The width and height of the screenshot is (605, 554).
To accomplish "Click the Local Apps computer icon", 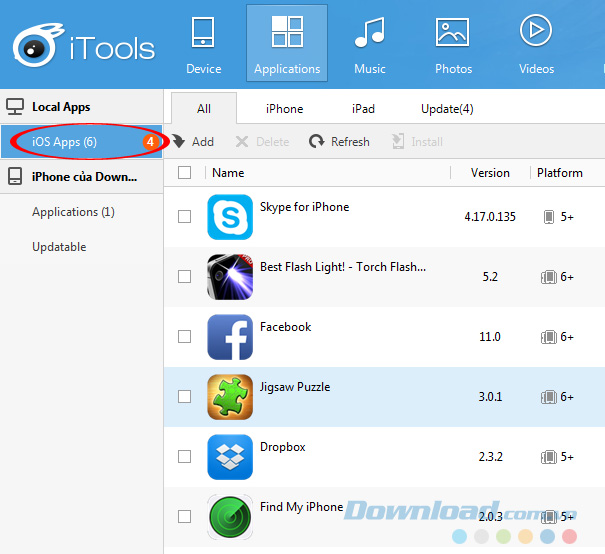I will (15, 106).
